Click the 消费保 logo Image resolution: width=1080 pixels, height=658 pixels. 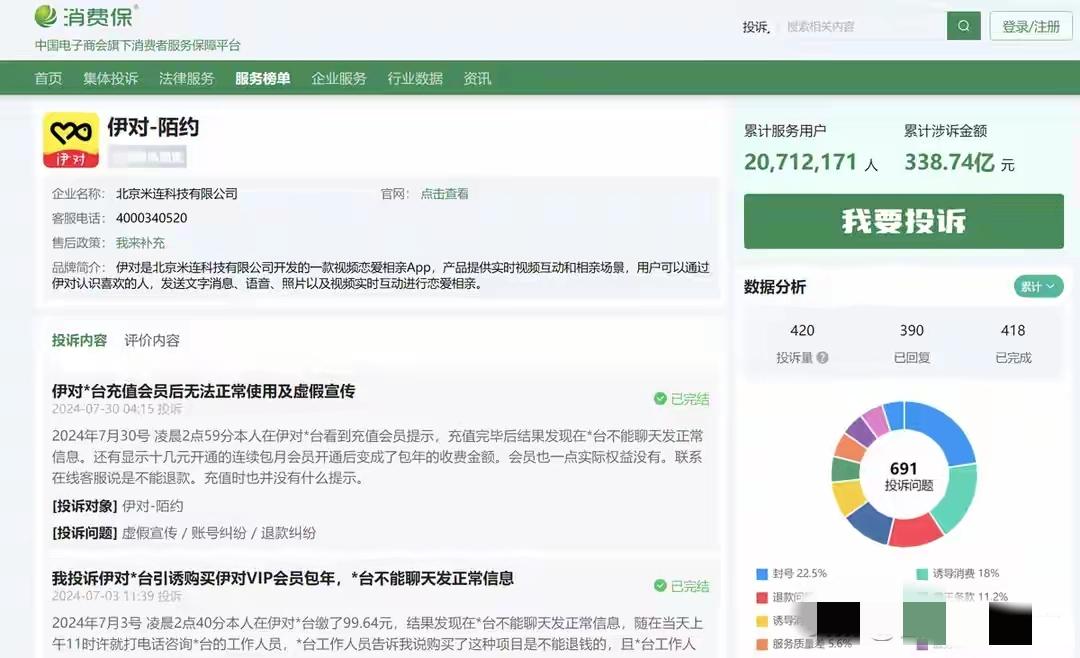click(x=86, y=17)
